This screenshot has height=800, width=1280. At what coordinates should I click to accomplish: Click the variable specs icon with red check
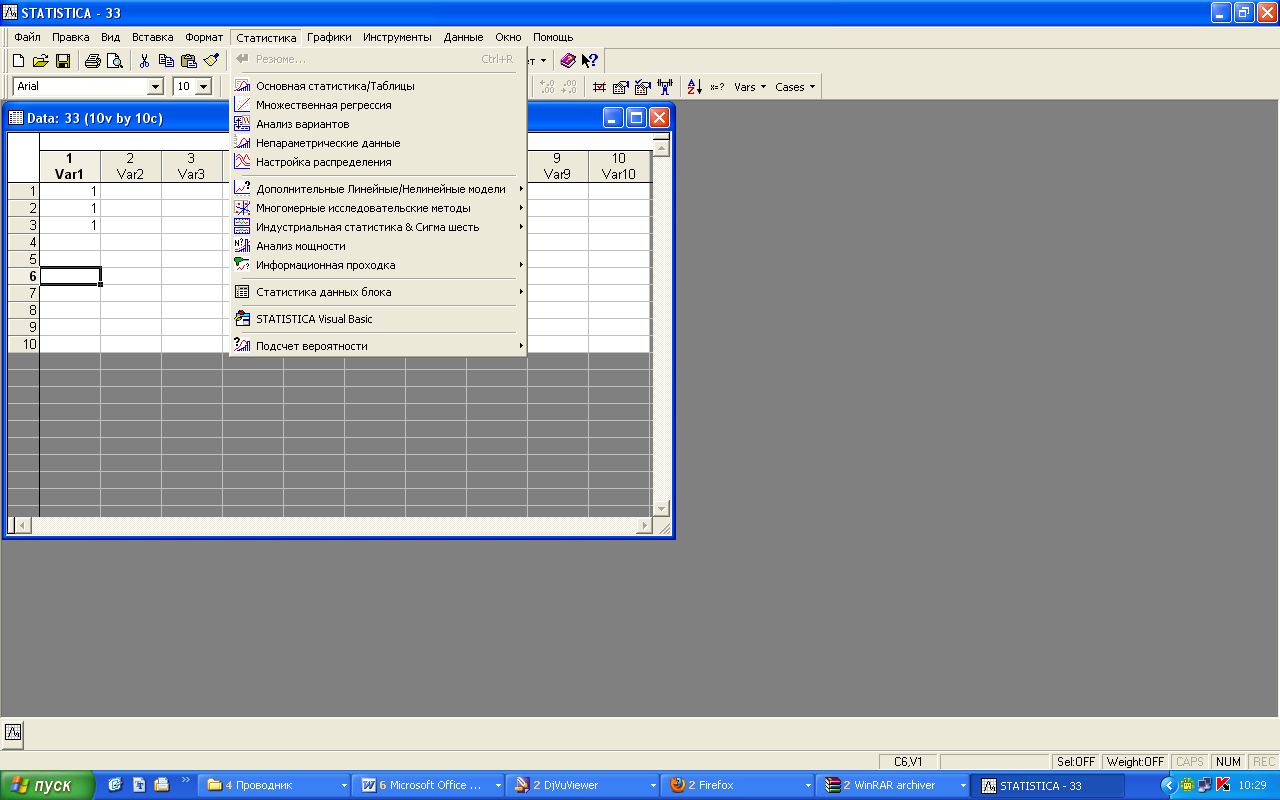click(x=600, y=87)
